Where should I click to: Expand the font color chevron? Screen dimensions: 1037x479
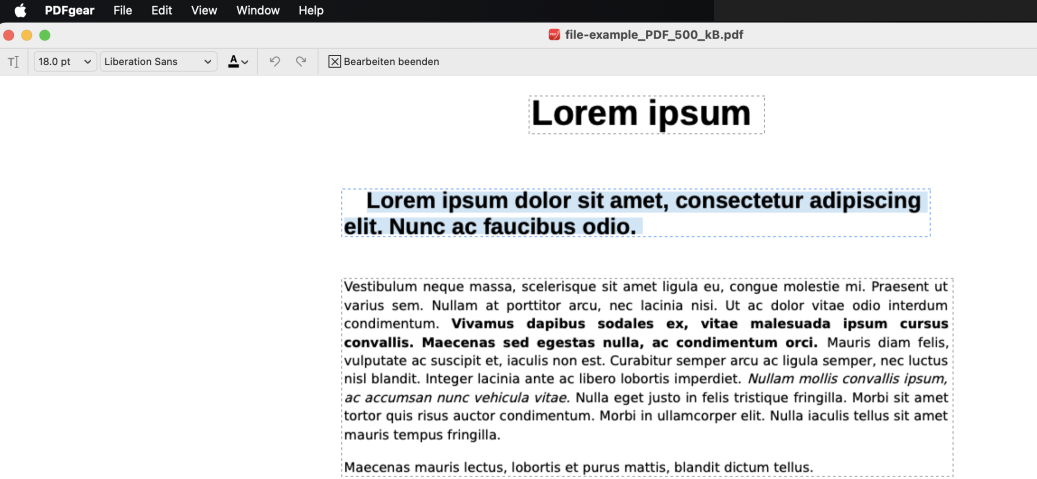click(x=245, y=62)
